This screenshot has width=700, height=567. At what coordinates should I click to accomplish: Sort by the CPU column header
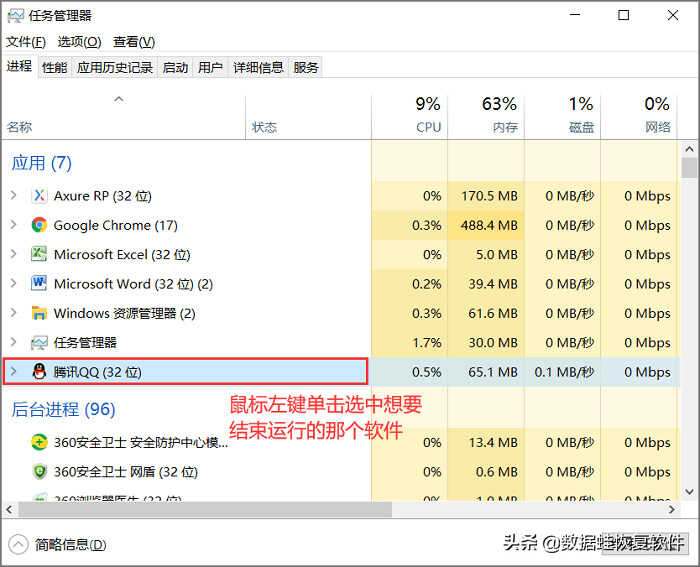[409, 117]
